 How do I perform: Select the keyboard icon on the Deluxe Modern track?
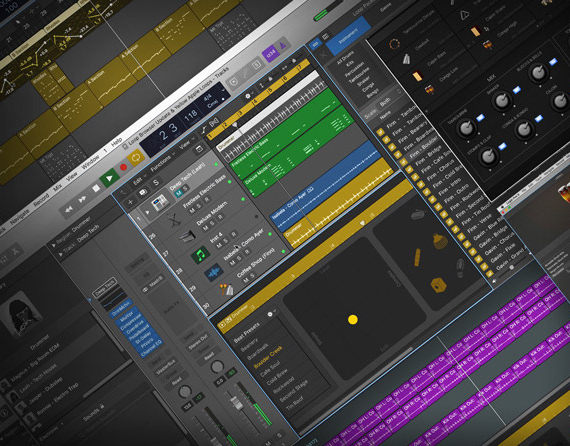pos(188,237)
